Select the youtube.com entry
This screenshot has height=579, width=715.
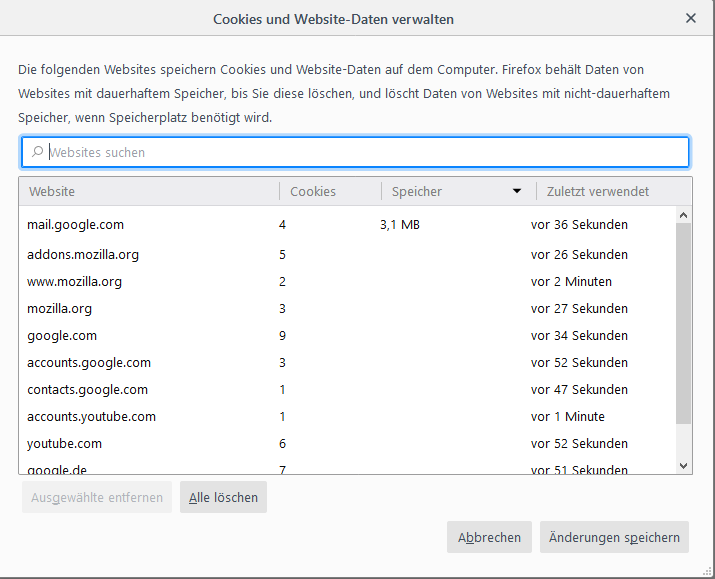point(64,443)
